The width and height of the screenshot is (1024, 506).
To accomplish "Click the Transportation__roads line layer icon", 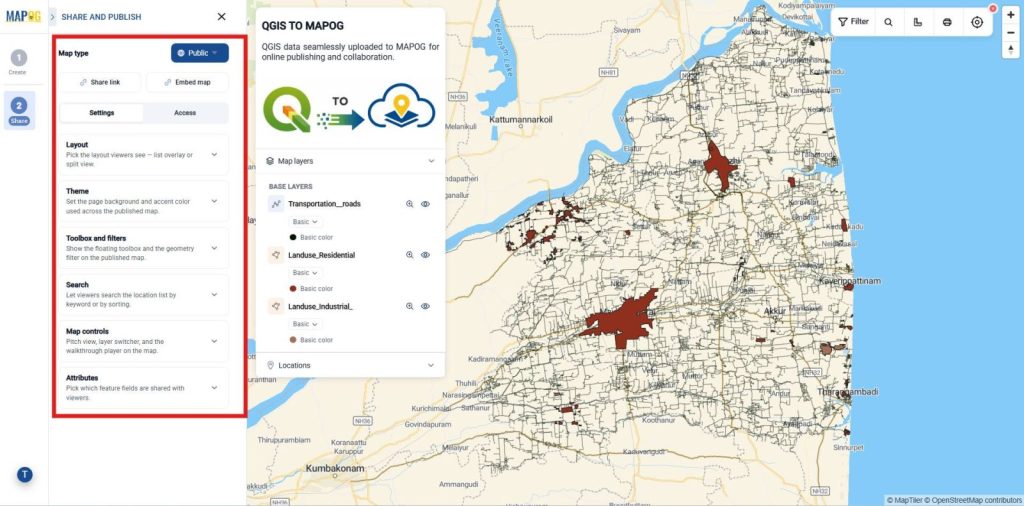I will coord(276,204).
